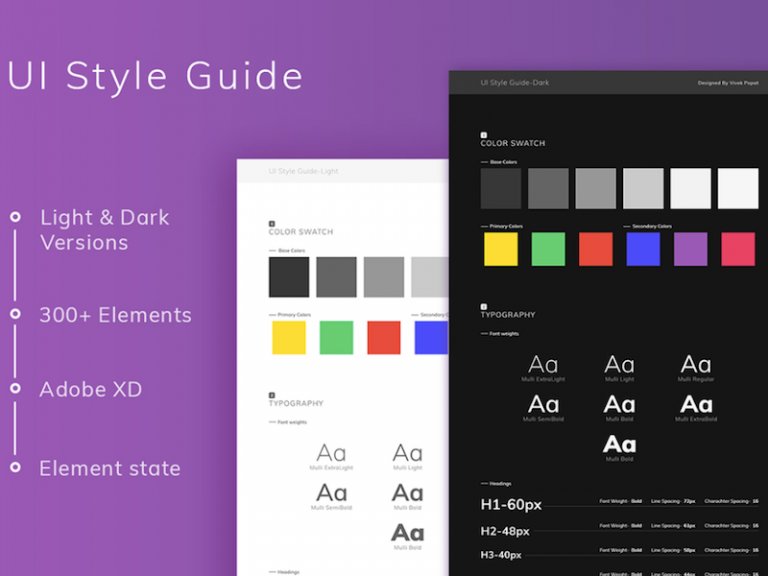
Task: Pick the red swatch in the light guide
Action: pos(384,337)
